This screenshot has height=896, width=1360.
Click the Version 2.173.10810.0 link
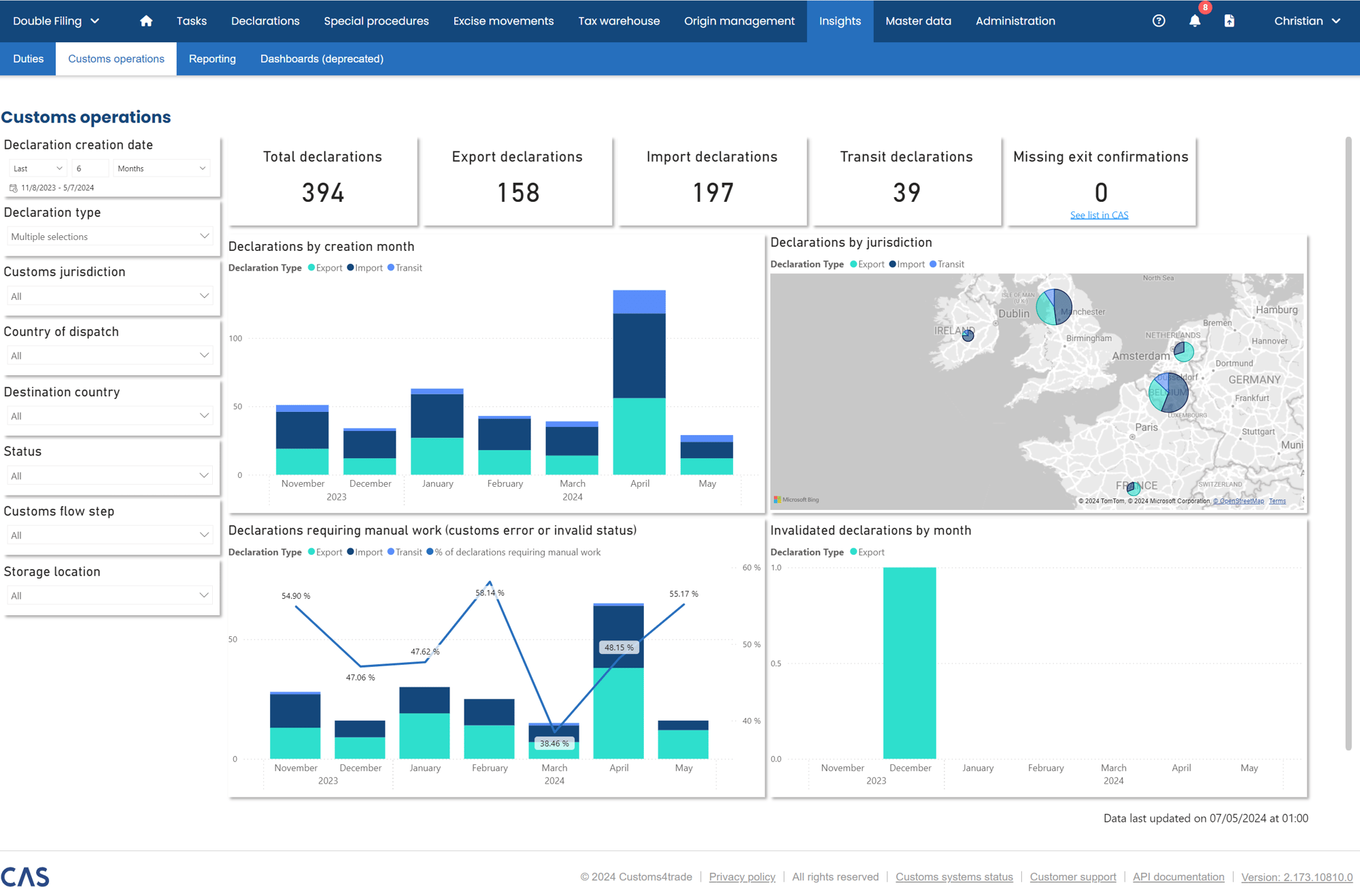pos(1297,876)
